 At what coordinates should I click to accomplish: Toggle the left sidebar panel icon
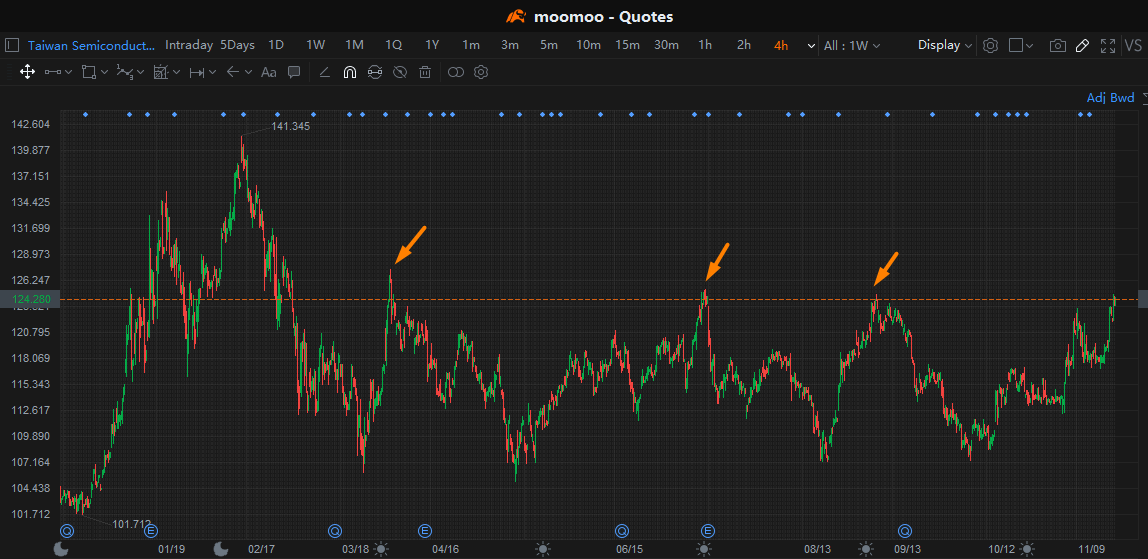coord(11,45)
